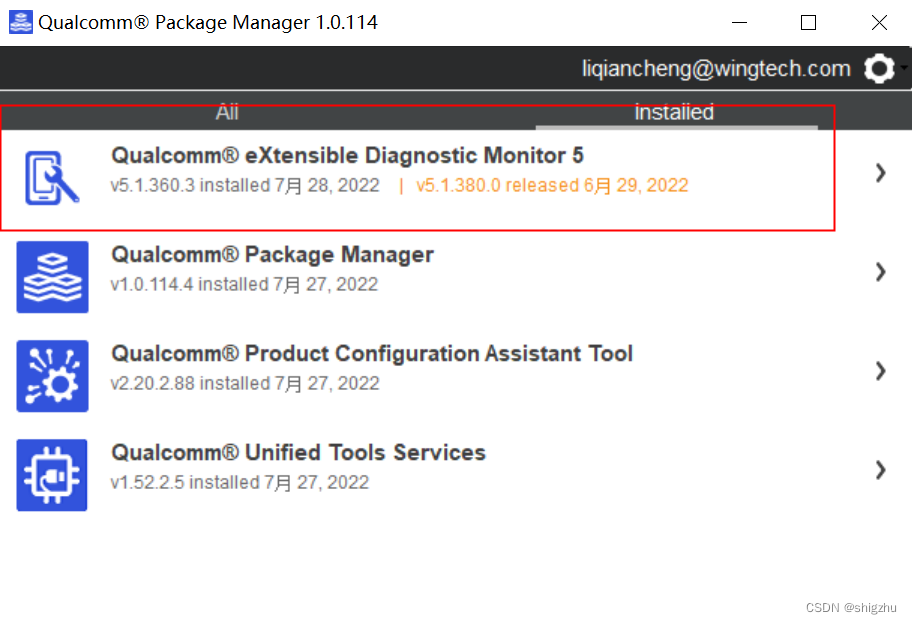Click the Package Manager title bar app icon
The height and width of the screenshot is (624, 912).
point(20,22)
